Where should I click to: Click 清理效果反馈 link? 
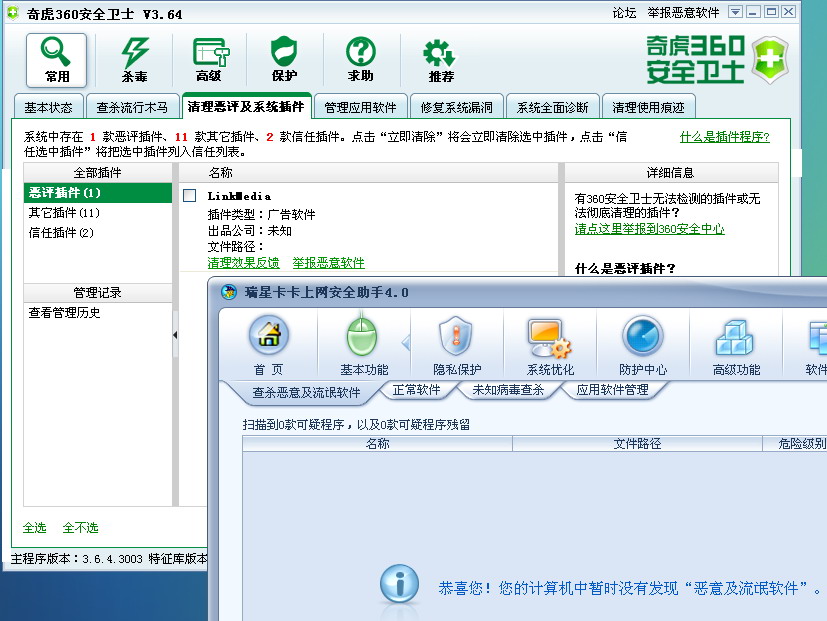[x=243, y=263]
